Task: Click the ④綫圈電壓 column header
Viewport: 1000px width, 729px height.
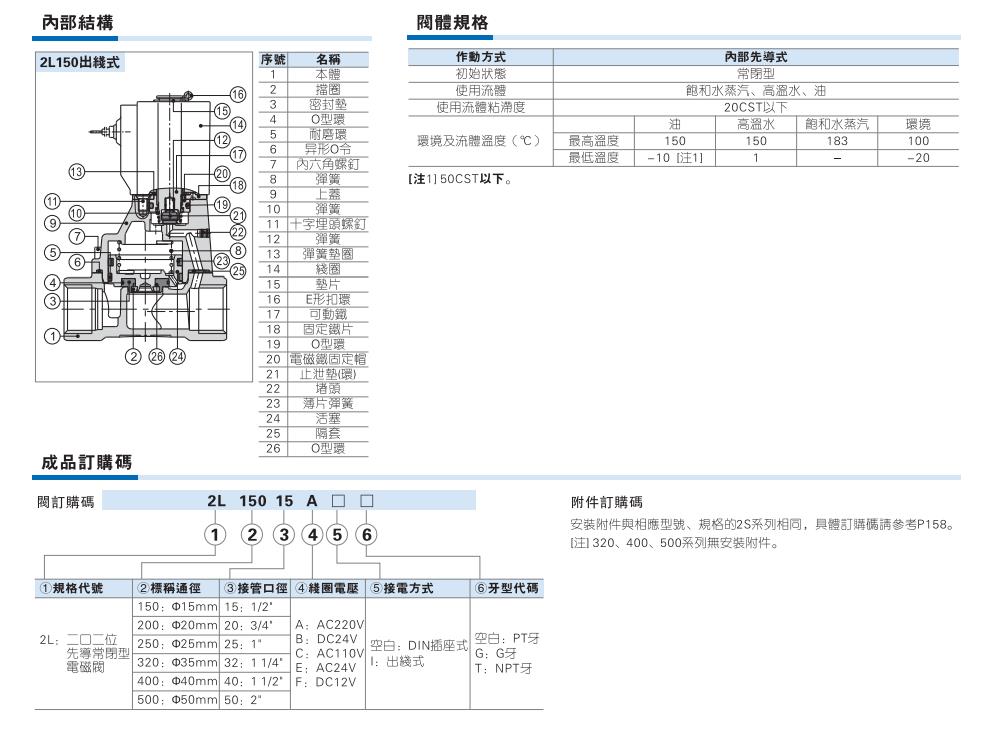Action: pos(332,588)
